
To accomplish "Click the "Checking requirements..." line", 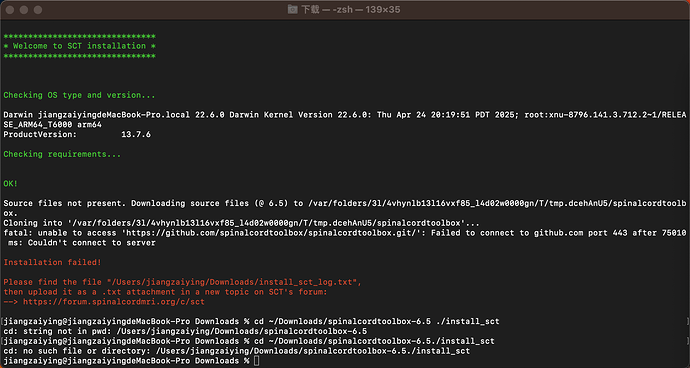I will (x=62, y=154).
